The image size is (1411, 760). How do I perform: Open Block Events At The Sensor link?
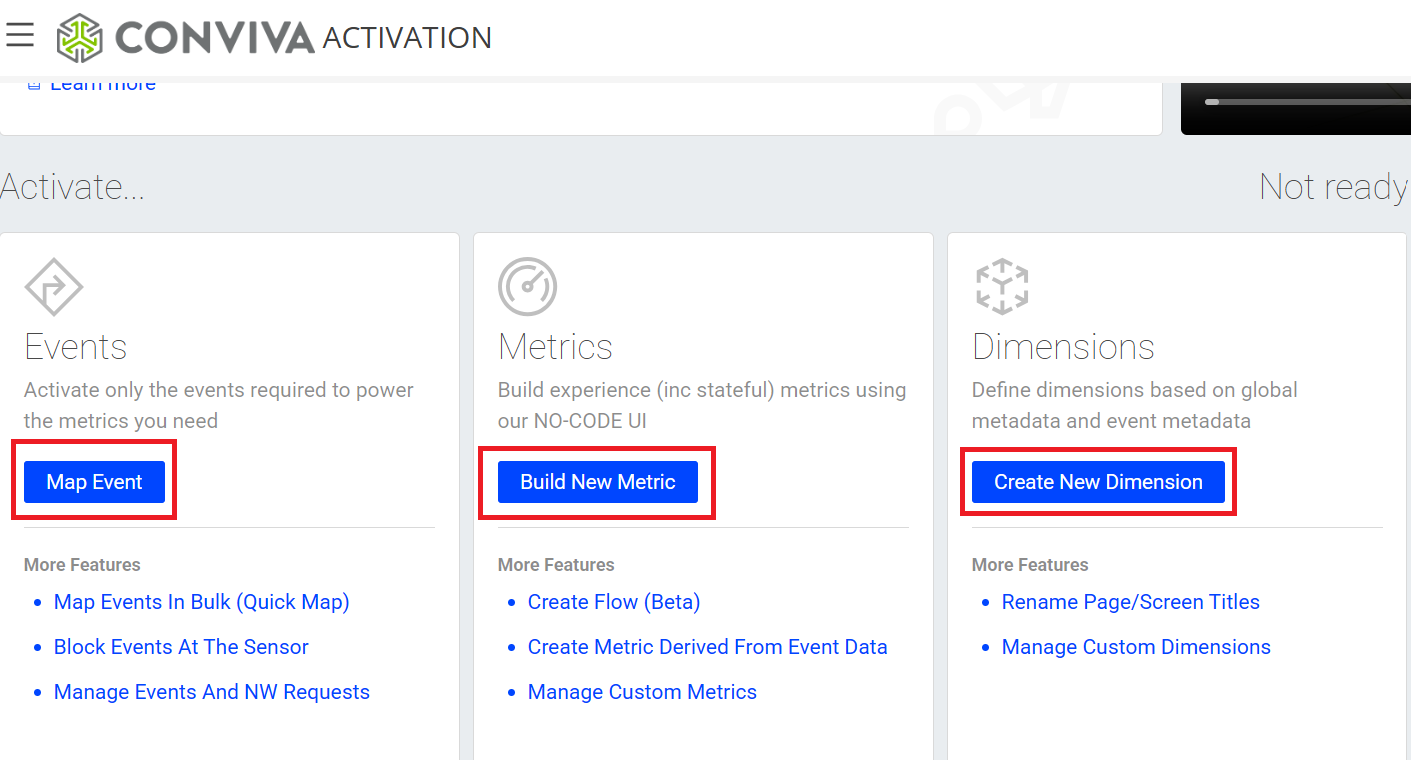(x=181, y=647)
